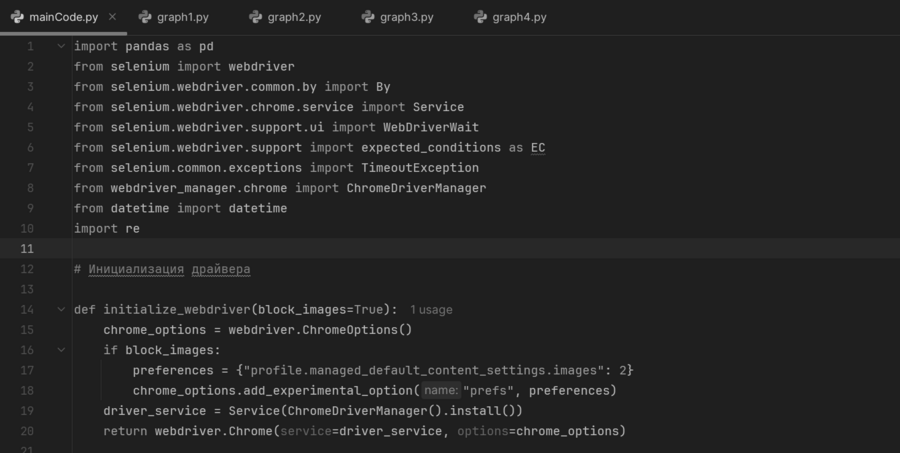Open the '1 usage' hint link
This screenshot has height=453, width=900.
click(x=431, y=310)
